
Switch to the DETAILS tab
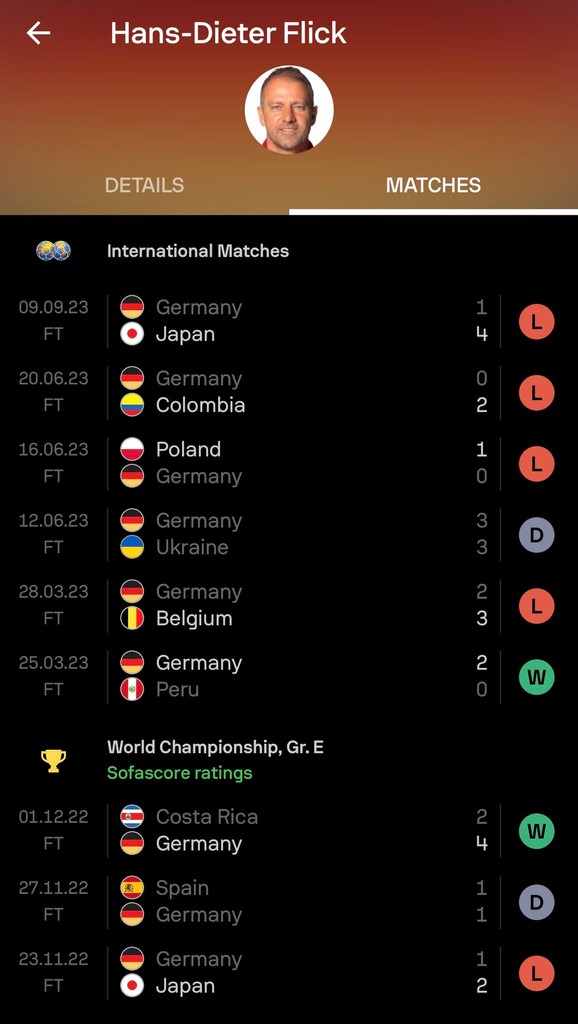tap(144, 185)
